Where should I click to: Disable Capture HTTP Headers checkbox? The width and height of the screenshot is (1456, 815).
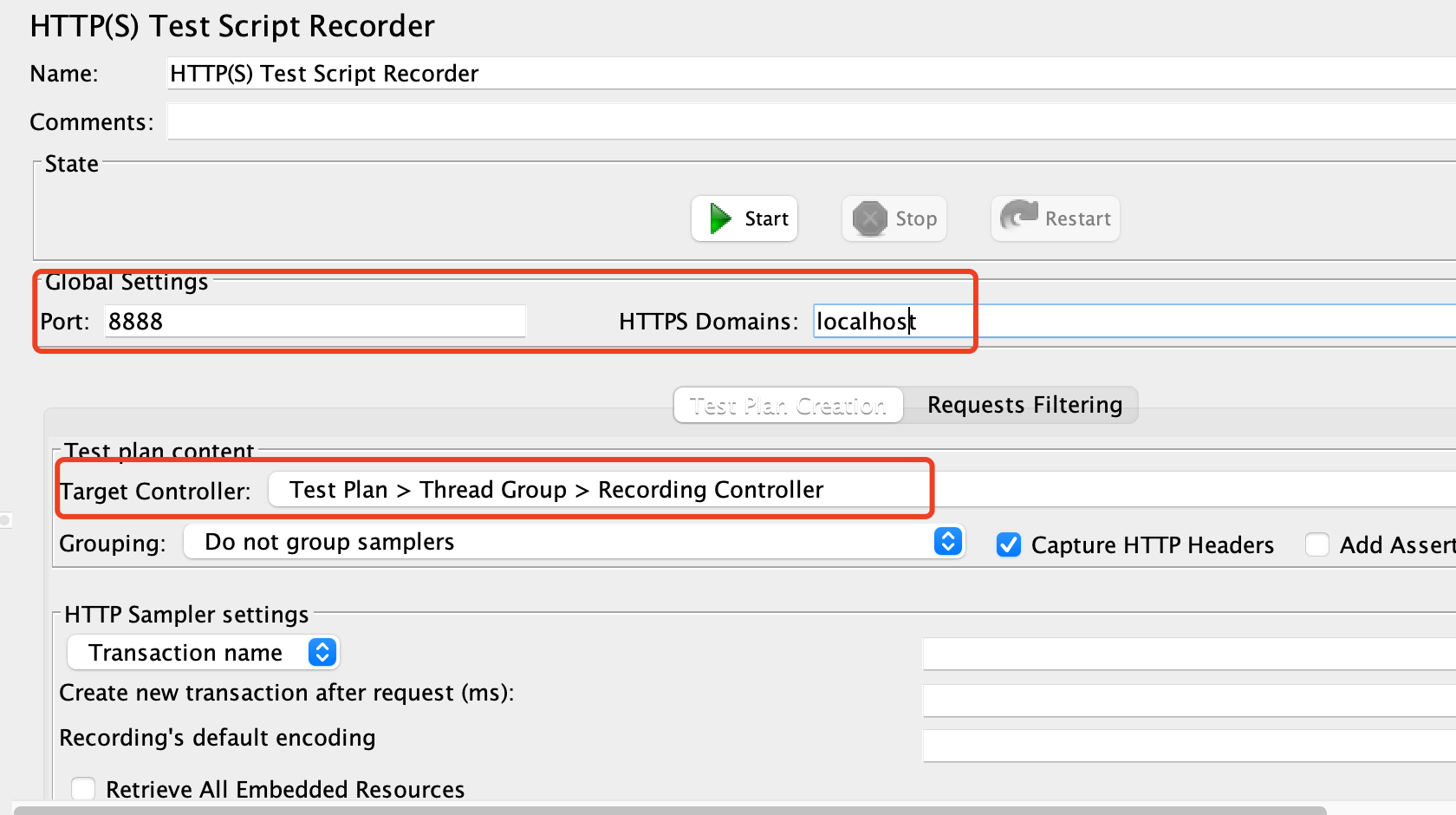1009,545
